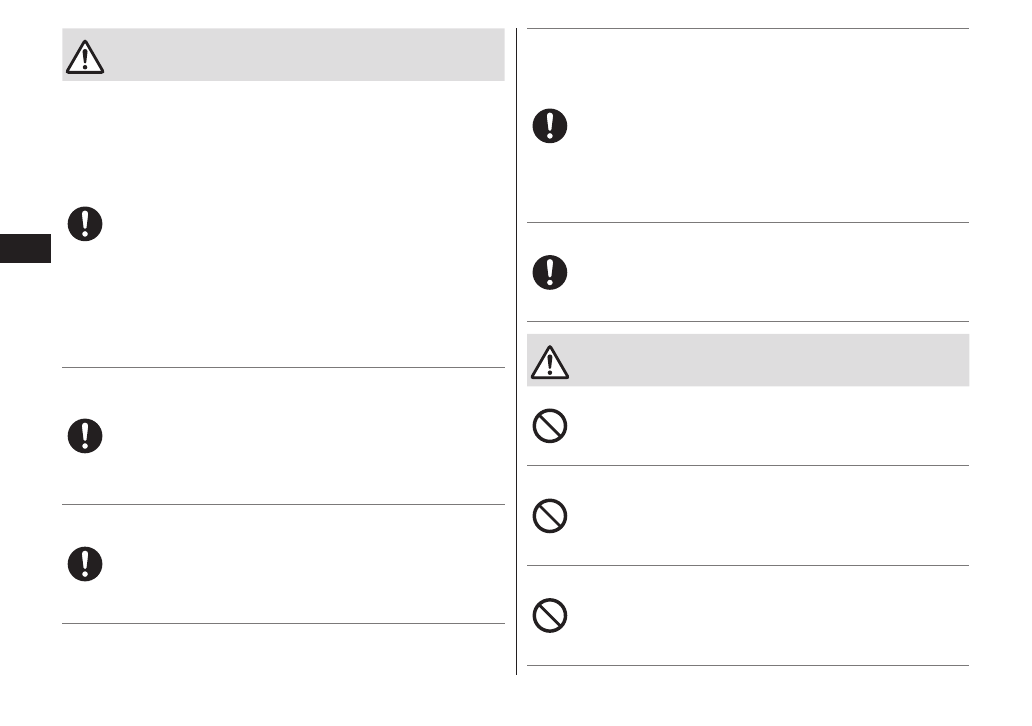Click the divider line under the left column's first section

pyautogui.click(x=283, y=368)
